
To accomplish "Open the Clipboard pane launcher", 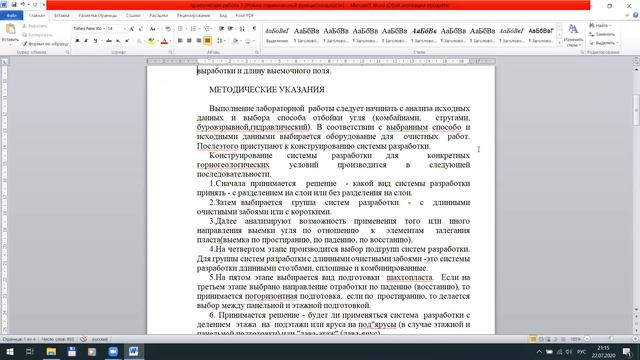I will pyautogui.click(x=67, y=52).
